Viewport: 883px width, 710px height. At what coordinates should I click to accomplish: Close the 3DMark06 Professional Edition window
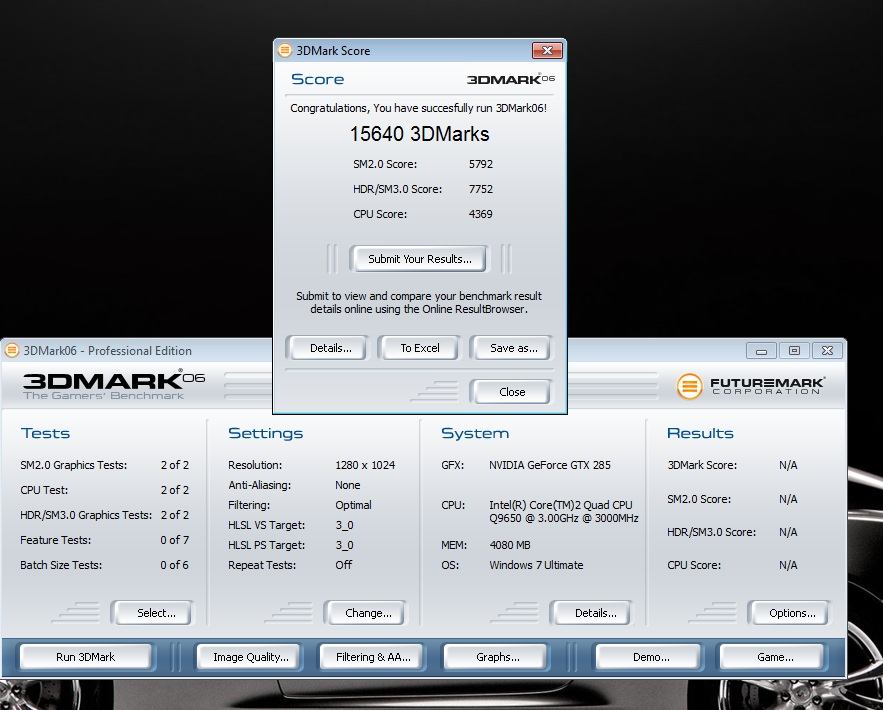(827, 351)
